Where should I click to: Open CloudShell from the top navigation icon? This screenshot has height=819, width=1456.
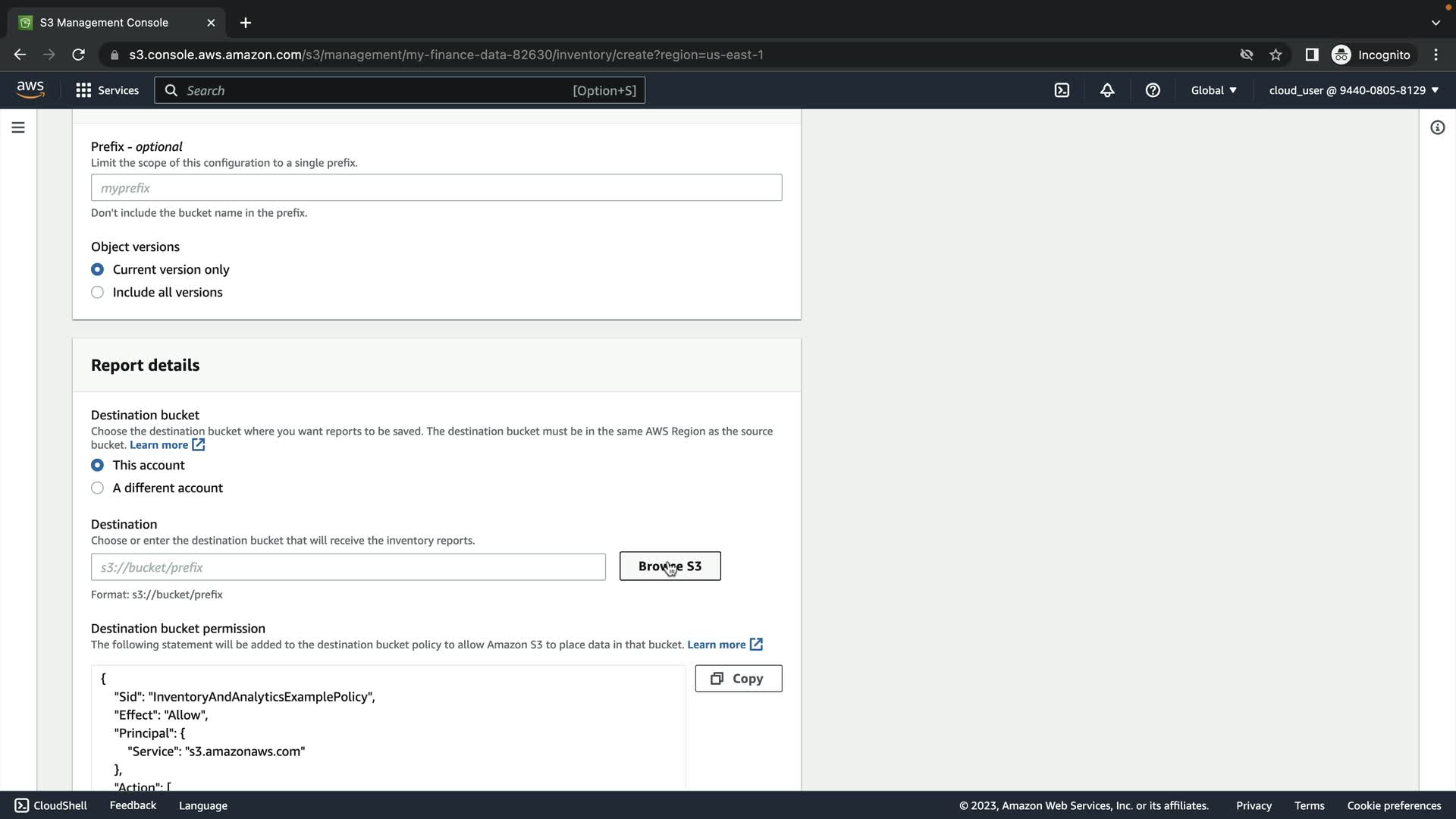(x=1062, y=90)
